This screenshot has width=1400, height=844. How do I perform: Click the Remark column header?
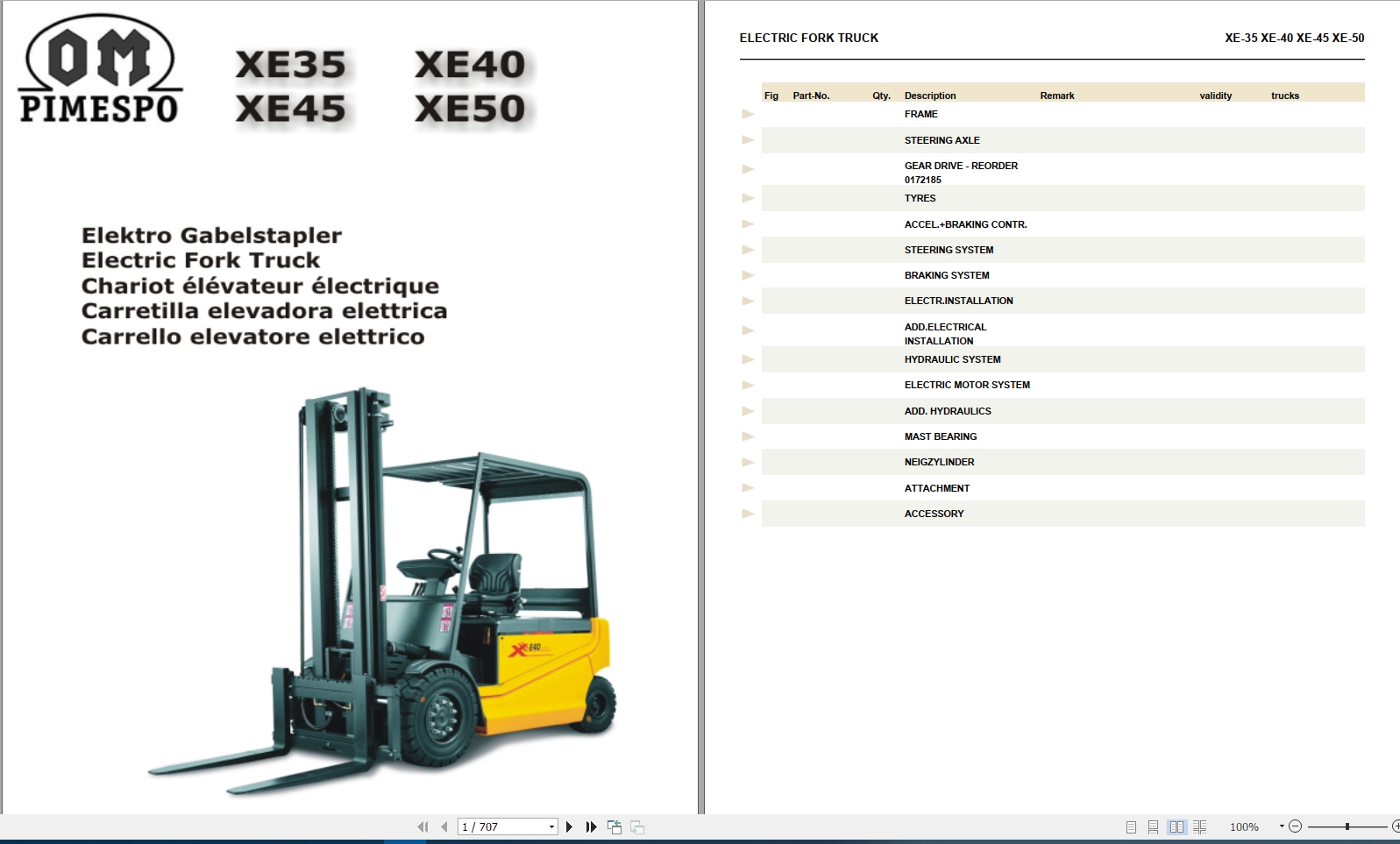point(1056,96)
